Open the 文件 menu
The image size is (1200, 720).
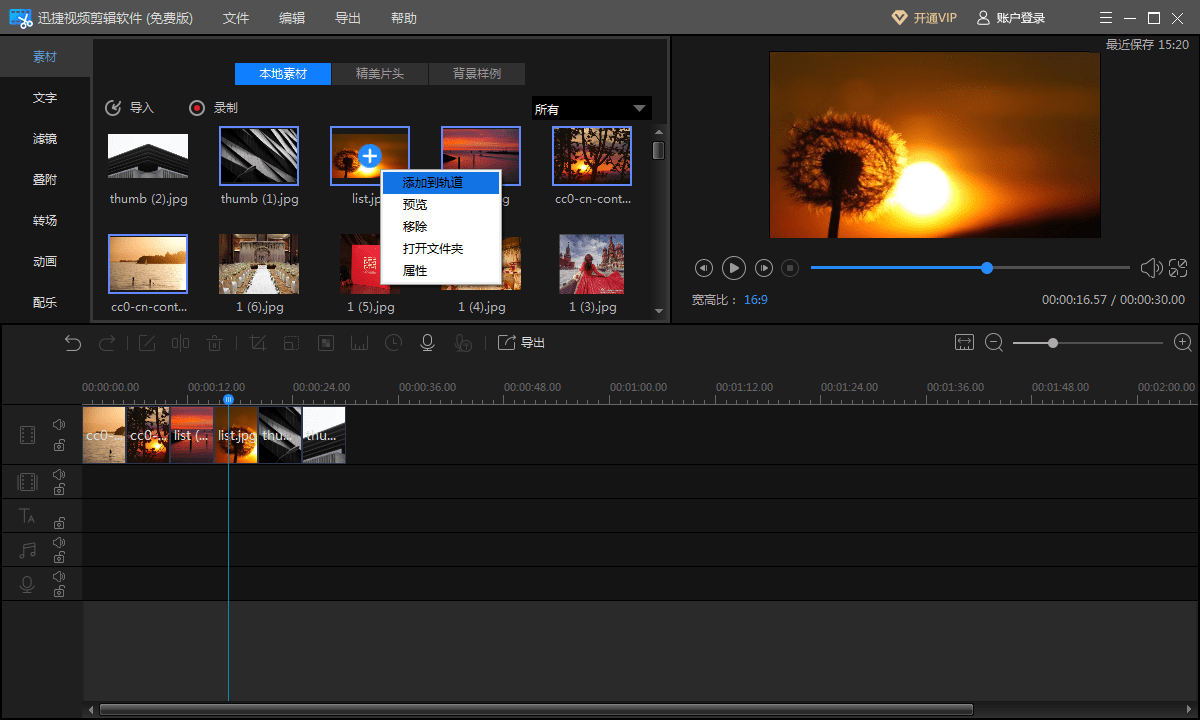pyautogui.click(x=236, y=18)
